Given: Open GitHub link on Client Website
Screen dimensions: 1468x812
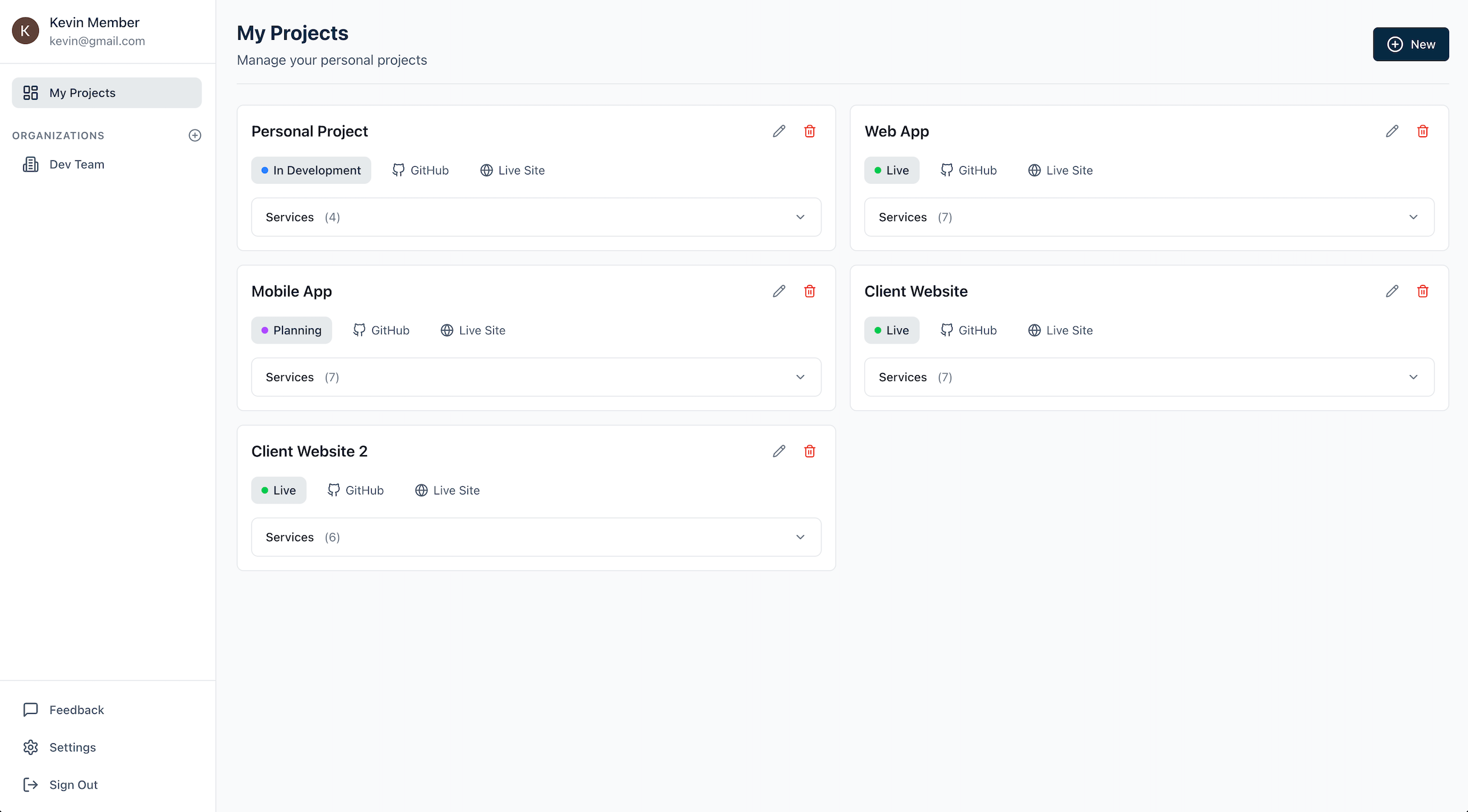Looking at the screenshot, I should tap(969, 331).
